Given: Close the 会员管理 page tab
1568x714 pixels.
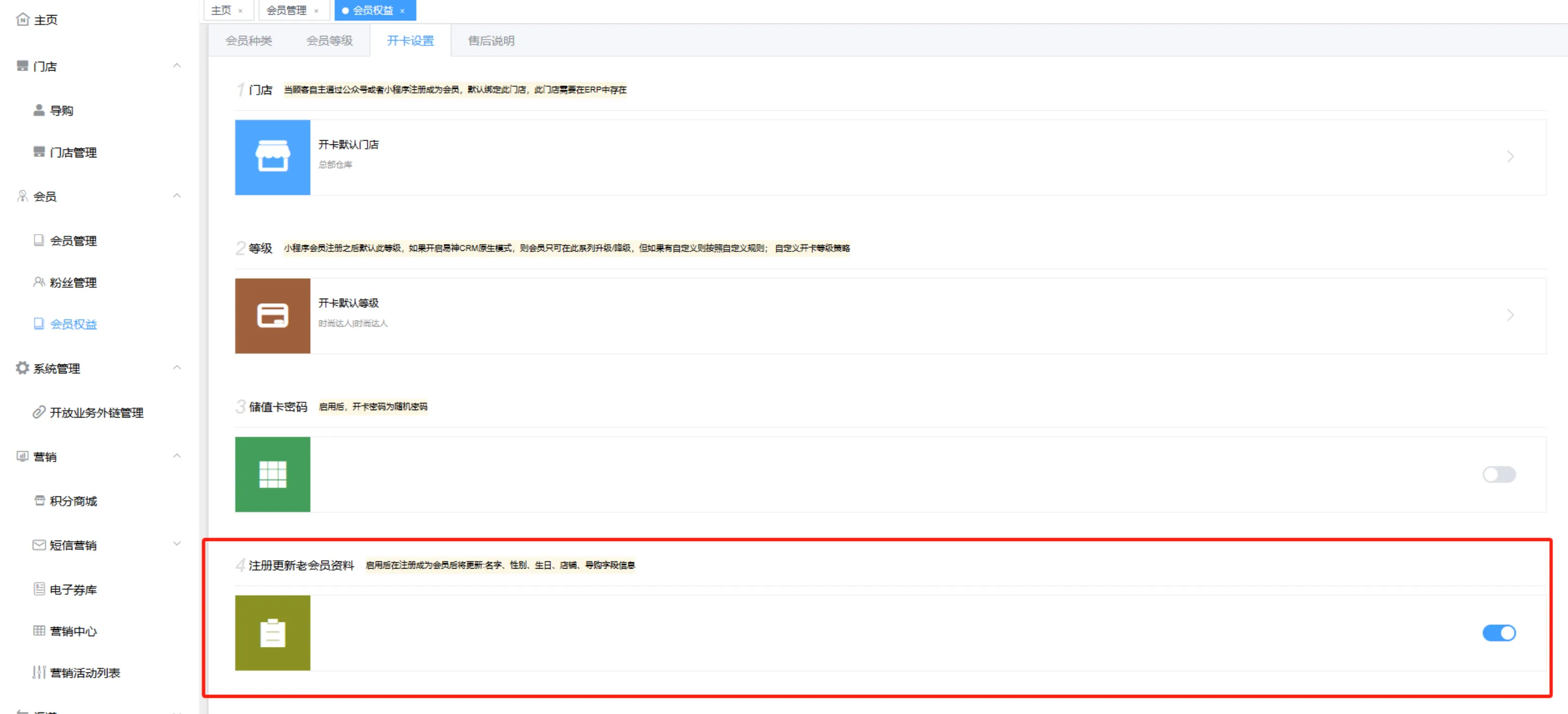Looking at the screenshot, I should (316, 11).
